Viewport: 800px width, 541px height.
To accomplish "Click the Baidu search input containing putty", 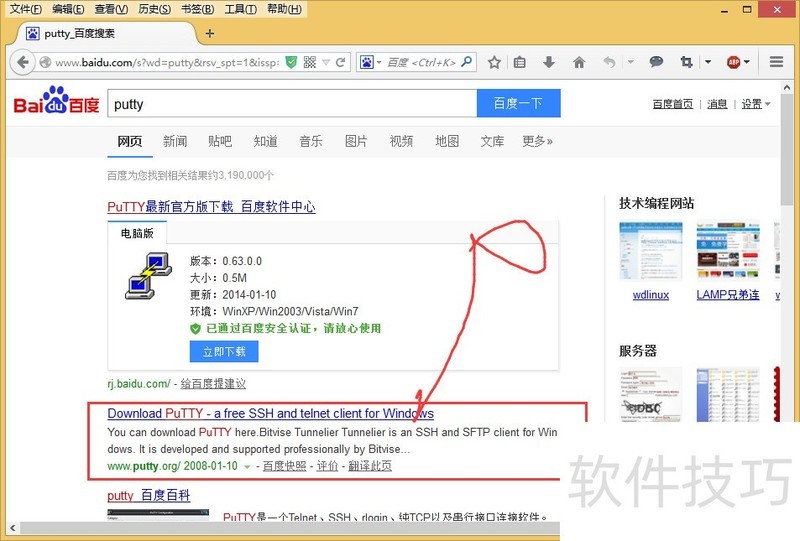I will 292,104.
